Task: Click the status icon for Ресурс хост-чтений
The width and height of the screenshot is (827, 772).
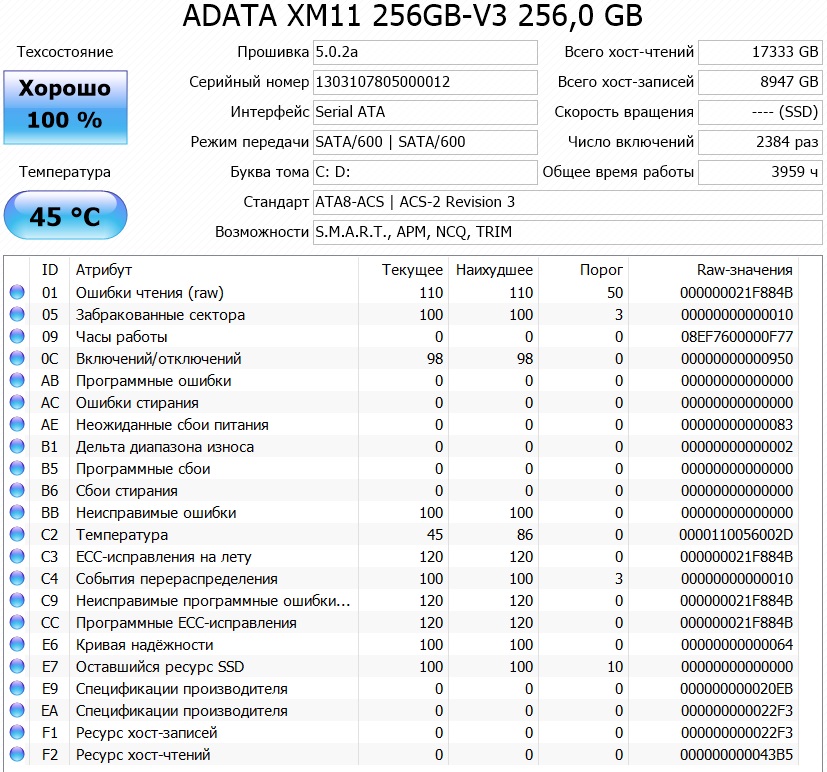Action: click(x=17, y=755)
